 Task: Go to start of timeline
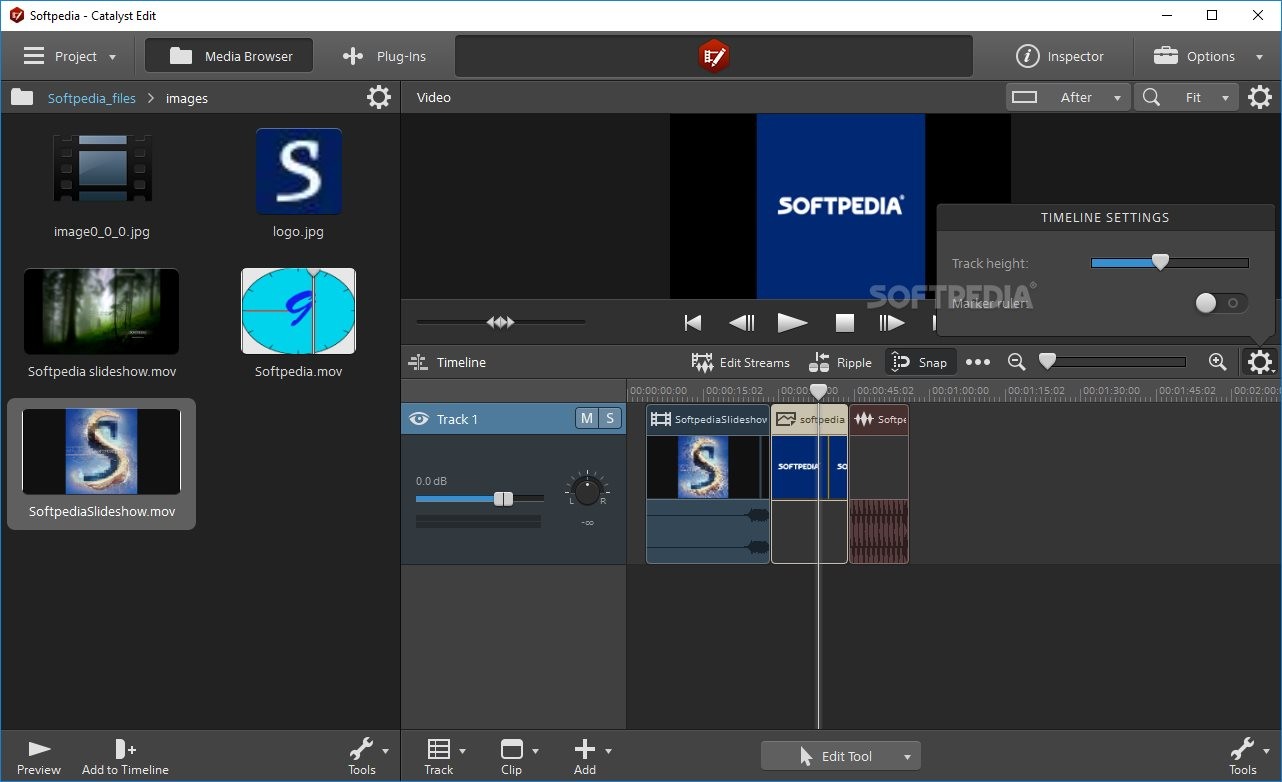(692, 322)
